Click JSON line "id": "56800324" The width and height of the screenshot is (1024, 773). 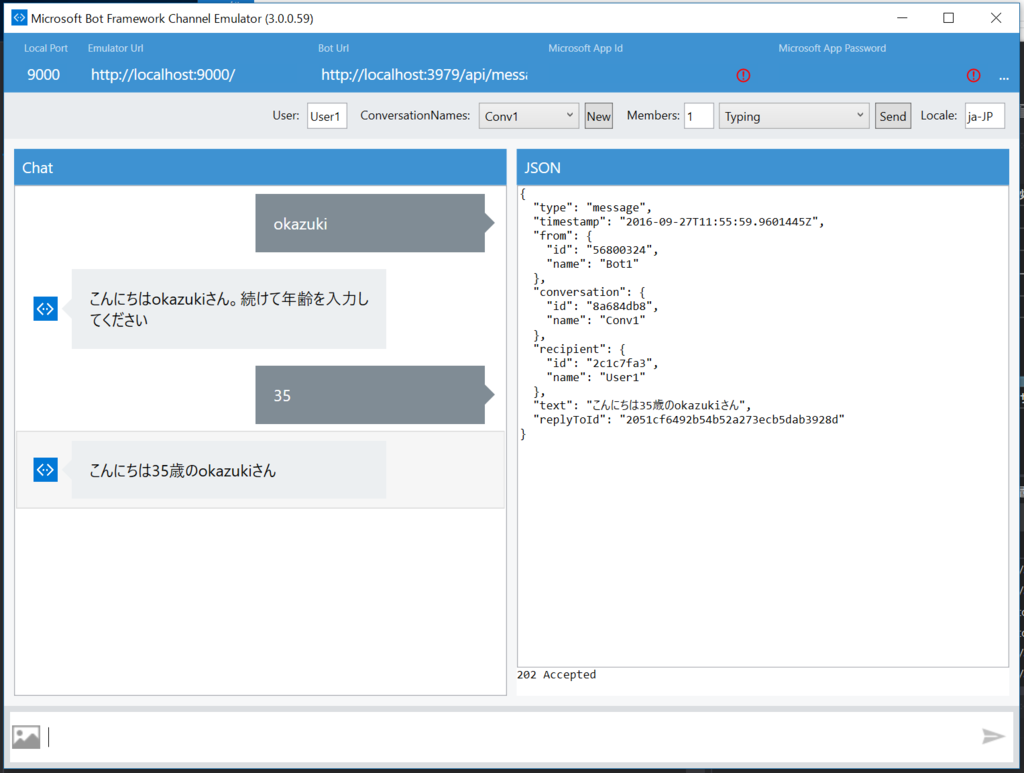tap(602, 250)
